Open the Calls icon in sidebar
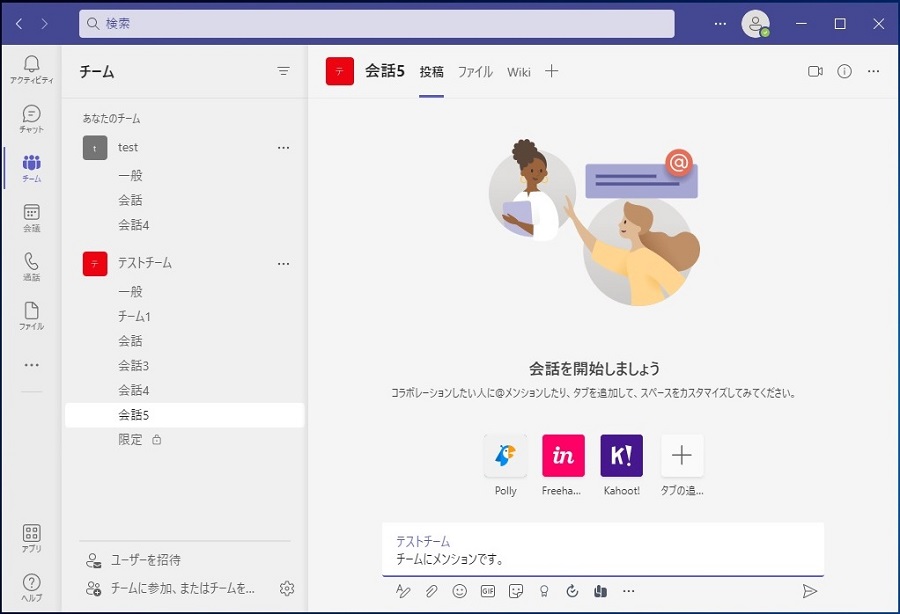 [x=31, y=266]
